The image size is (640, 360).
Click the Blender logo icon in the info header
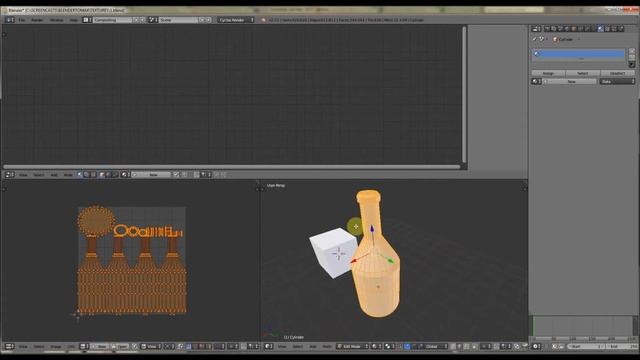[x=263, y=20]
